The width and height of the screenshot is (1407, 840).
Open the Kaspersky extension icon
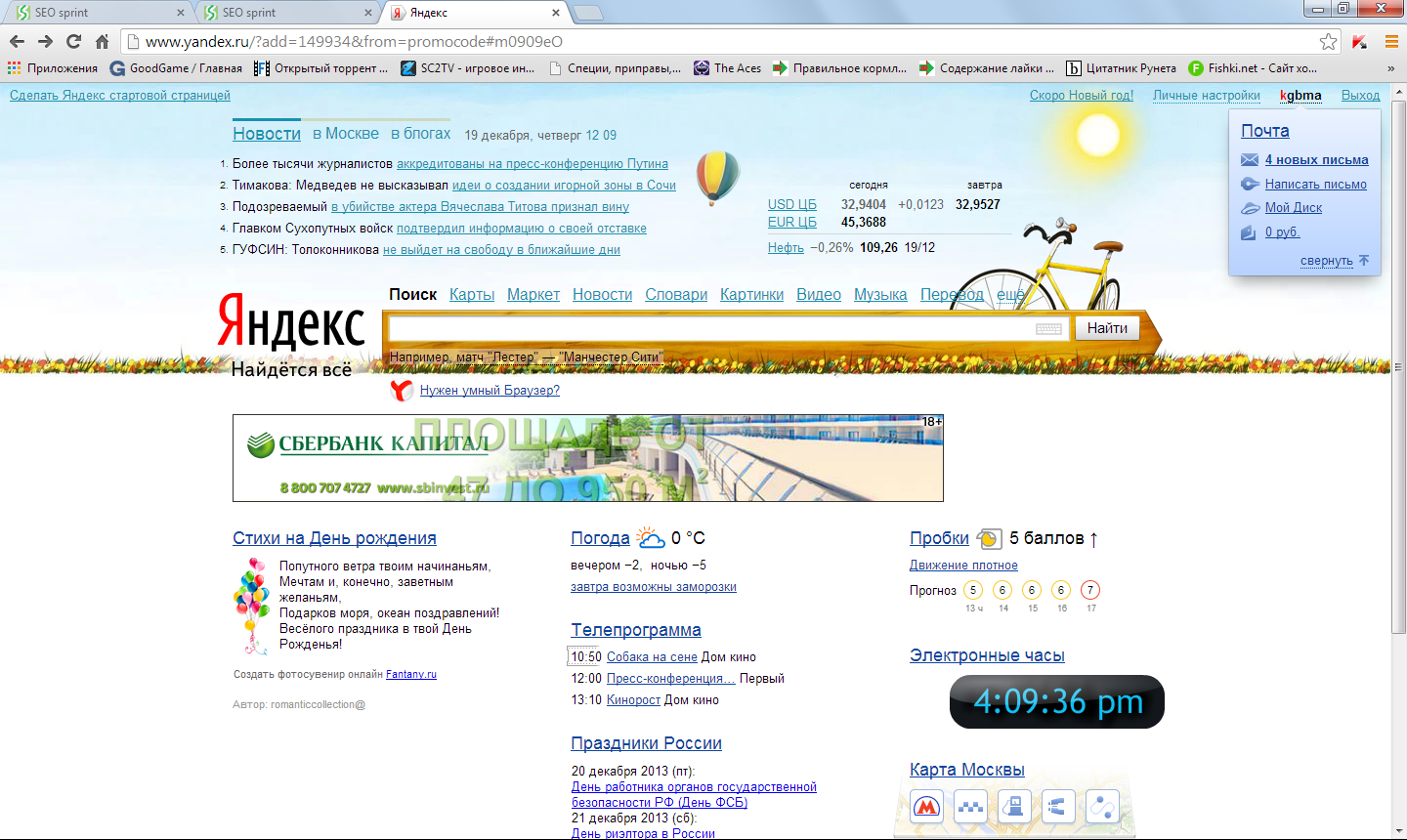1359,41
